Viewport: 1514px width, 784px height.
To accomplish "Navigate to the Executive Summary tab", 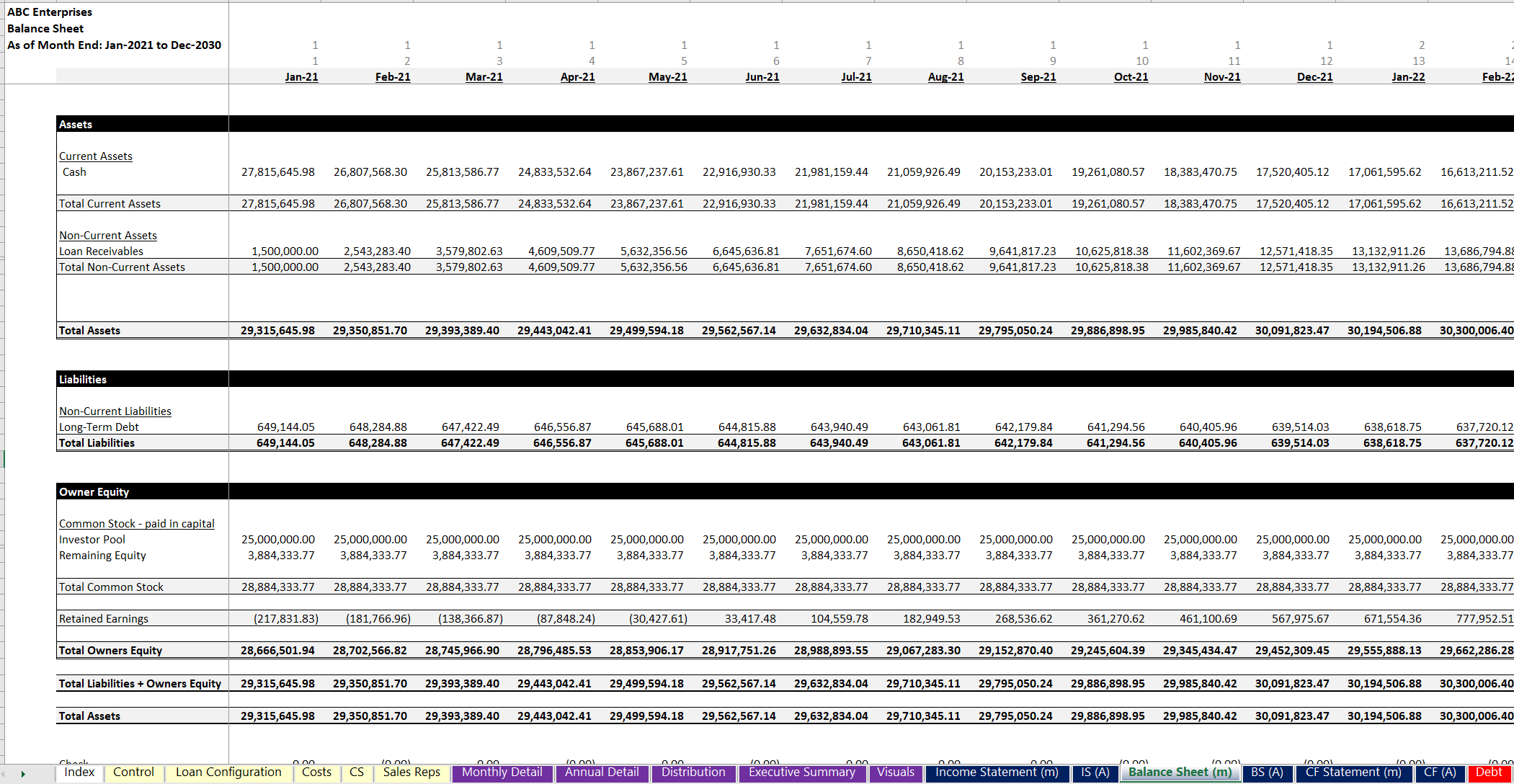I will 800,772.
